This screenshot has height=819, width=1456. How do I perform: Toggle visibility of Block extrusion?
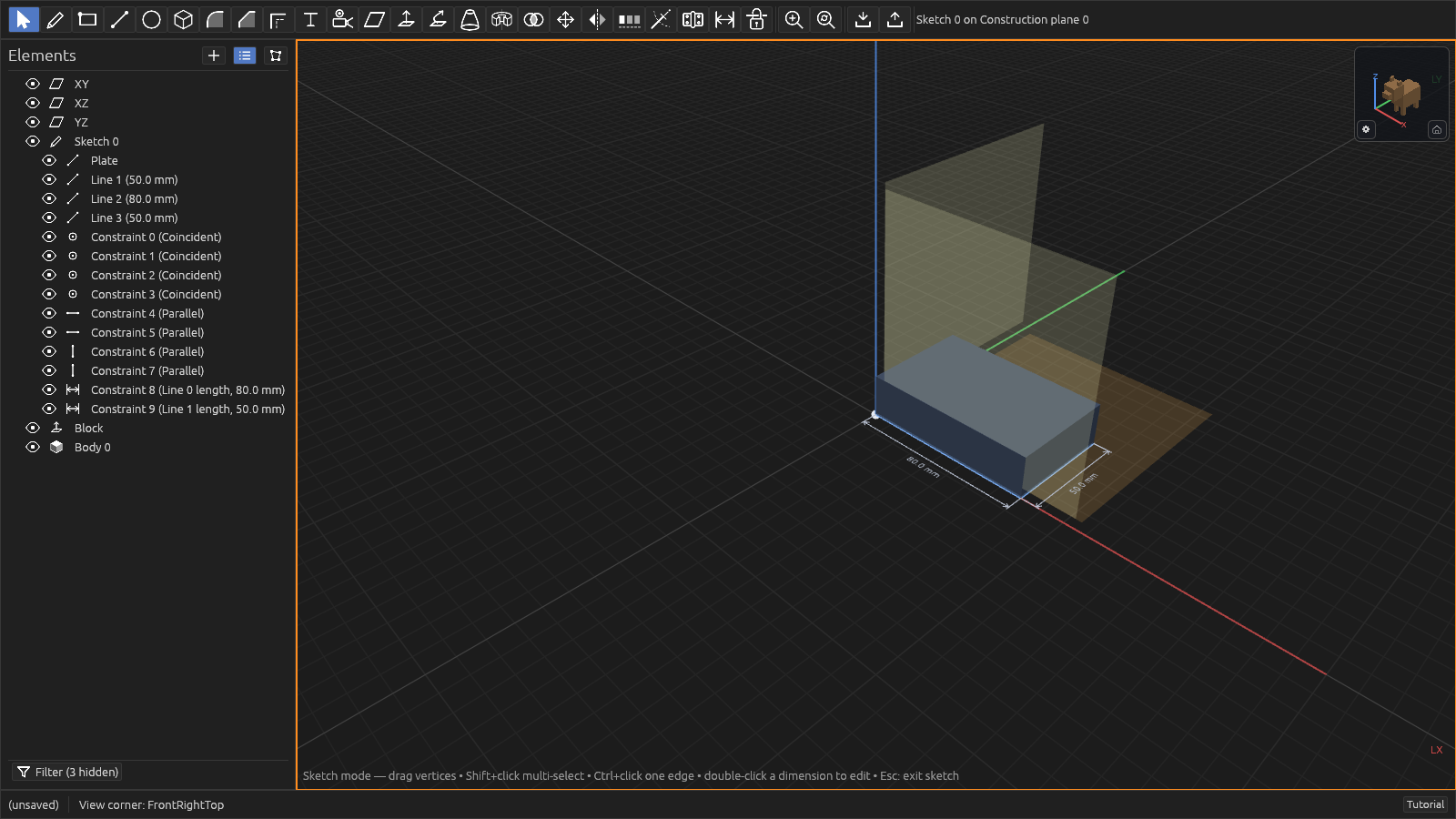coord(33,428)
